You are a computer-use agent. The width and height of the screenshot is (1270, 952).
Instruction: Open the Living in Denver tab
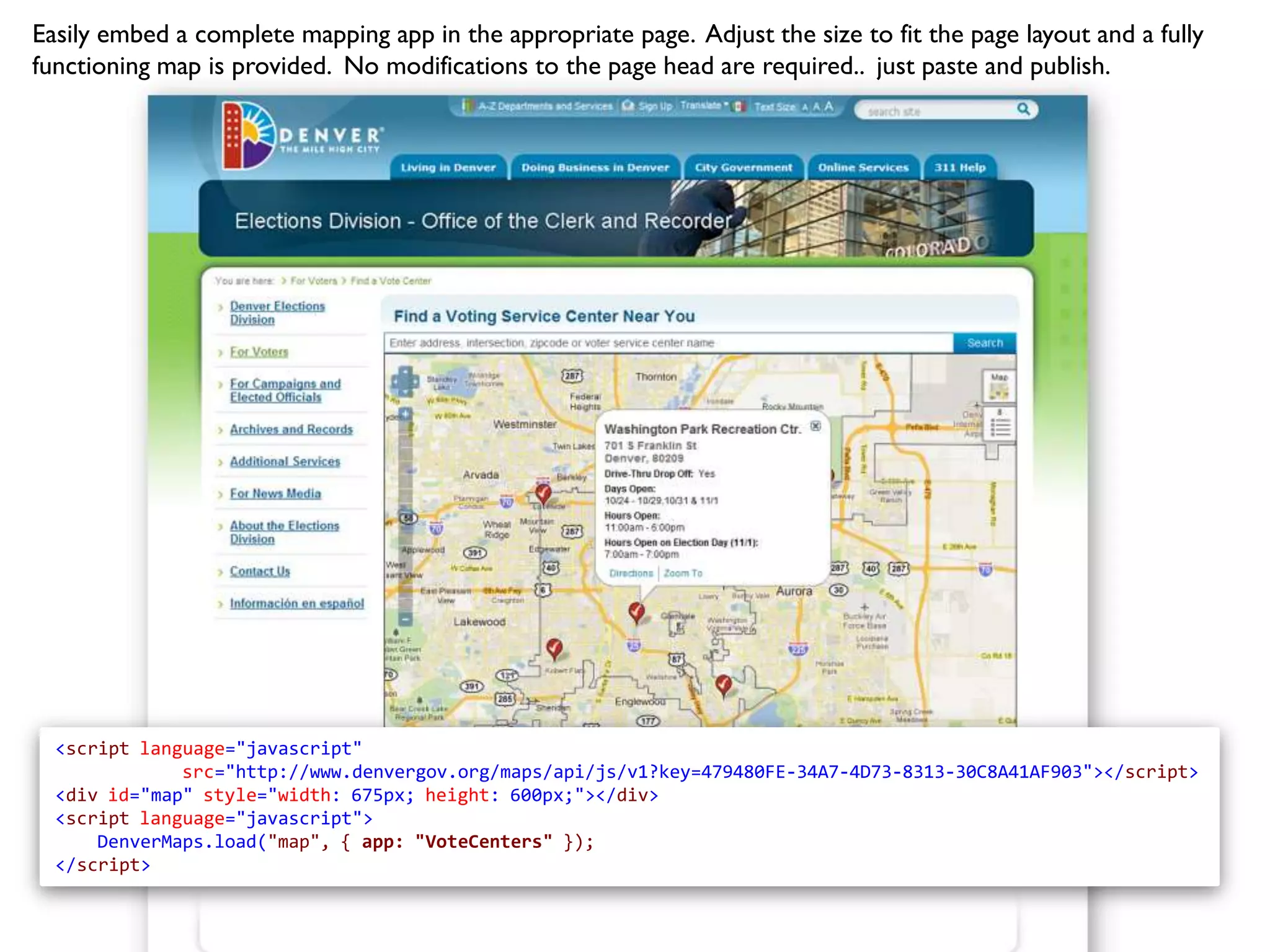(448, 167)
